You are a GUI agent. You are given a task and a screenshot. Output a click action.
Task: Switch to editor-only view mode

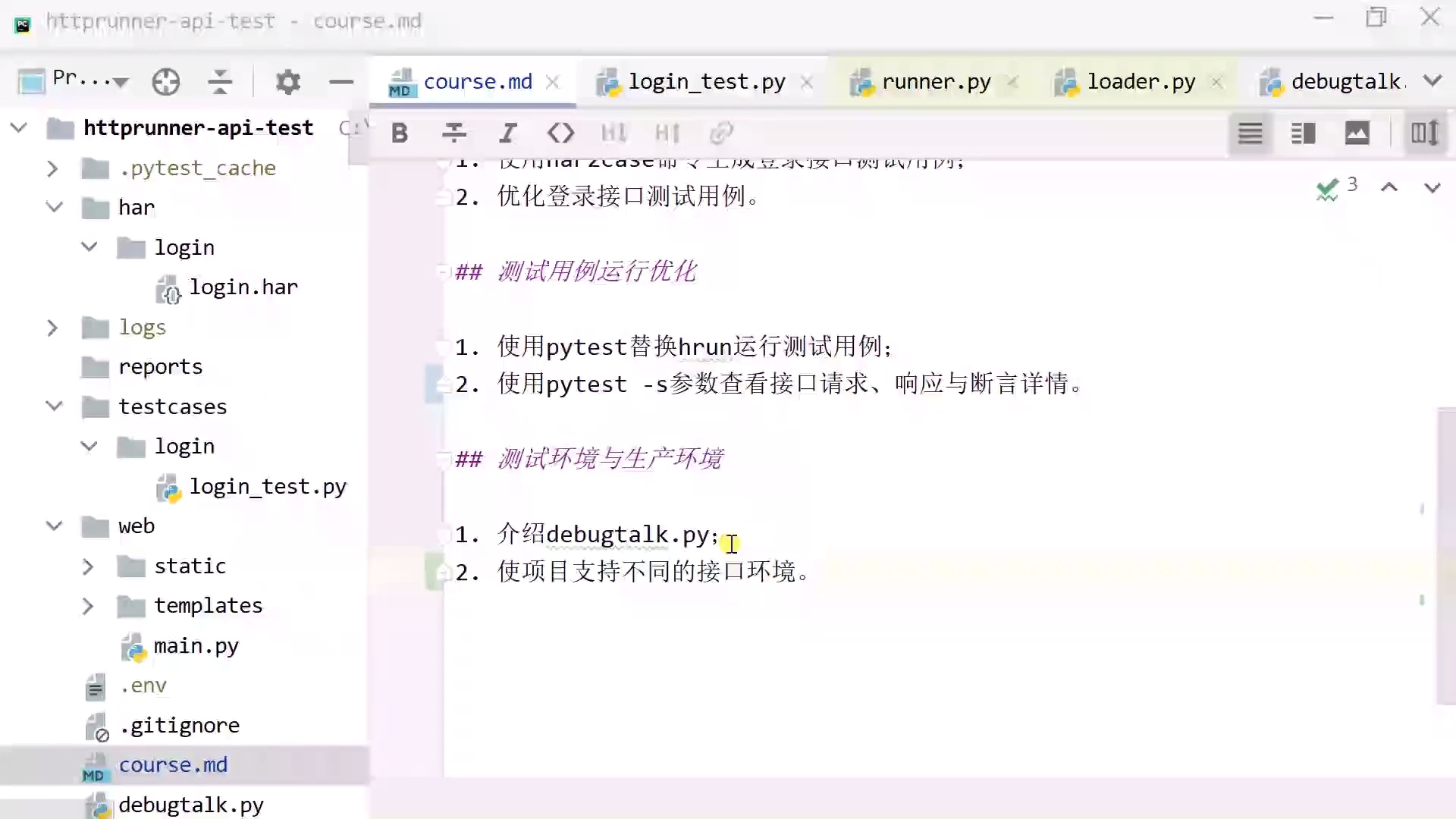click(1250, 133)
